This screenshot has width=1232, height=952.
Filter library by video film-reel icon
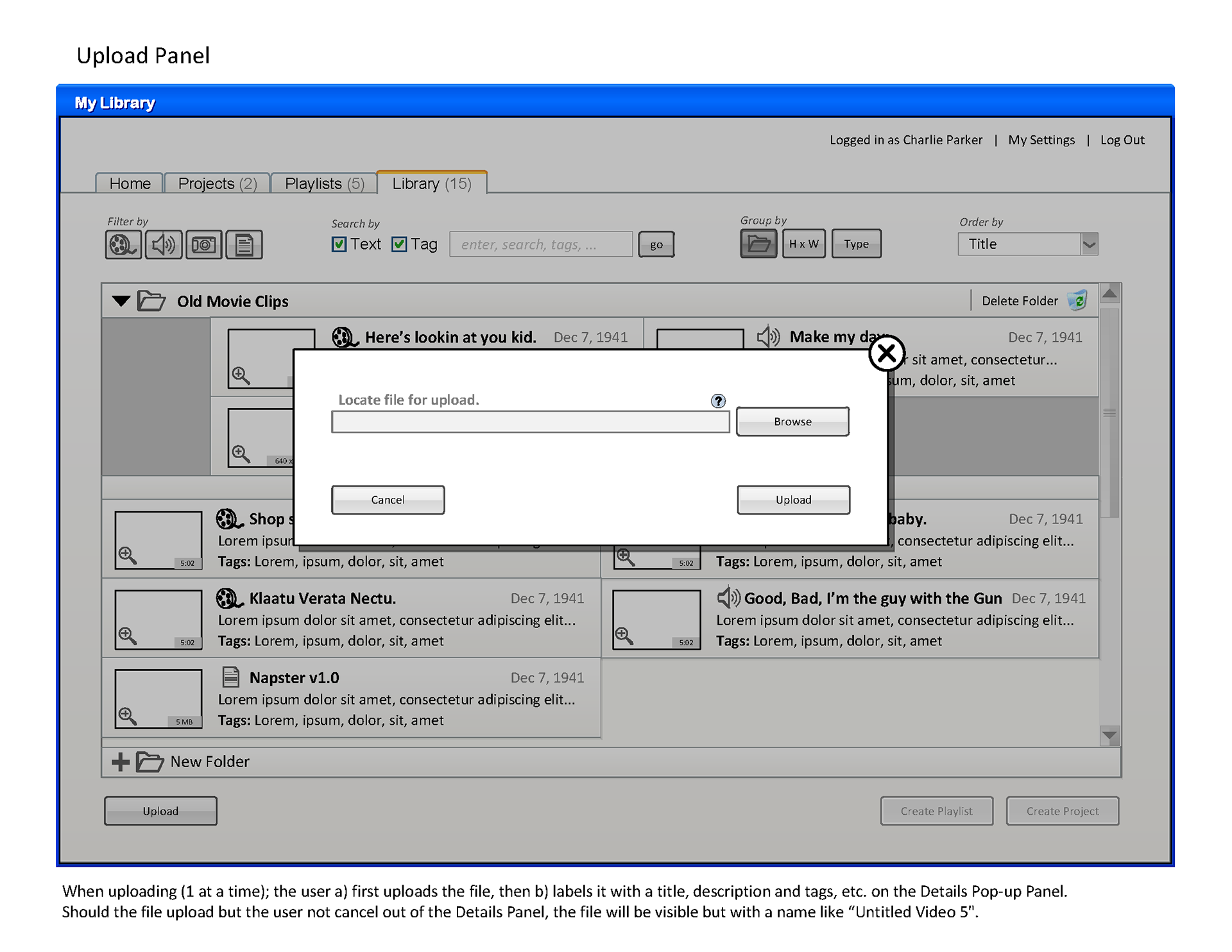(x=123, y=244)
